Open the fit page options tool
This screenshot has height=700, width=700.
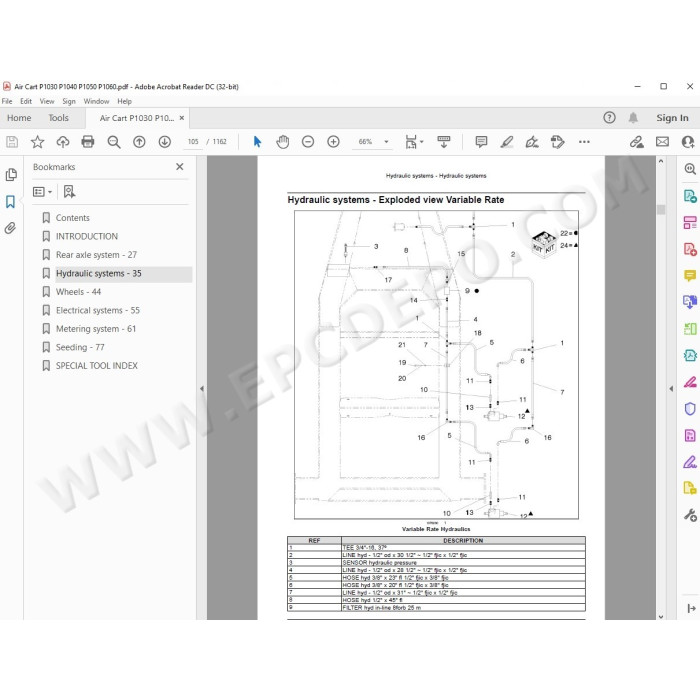tap(414, 142)
